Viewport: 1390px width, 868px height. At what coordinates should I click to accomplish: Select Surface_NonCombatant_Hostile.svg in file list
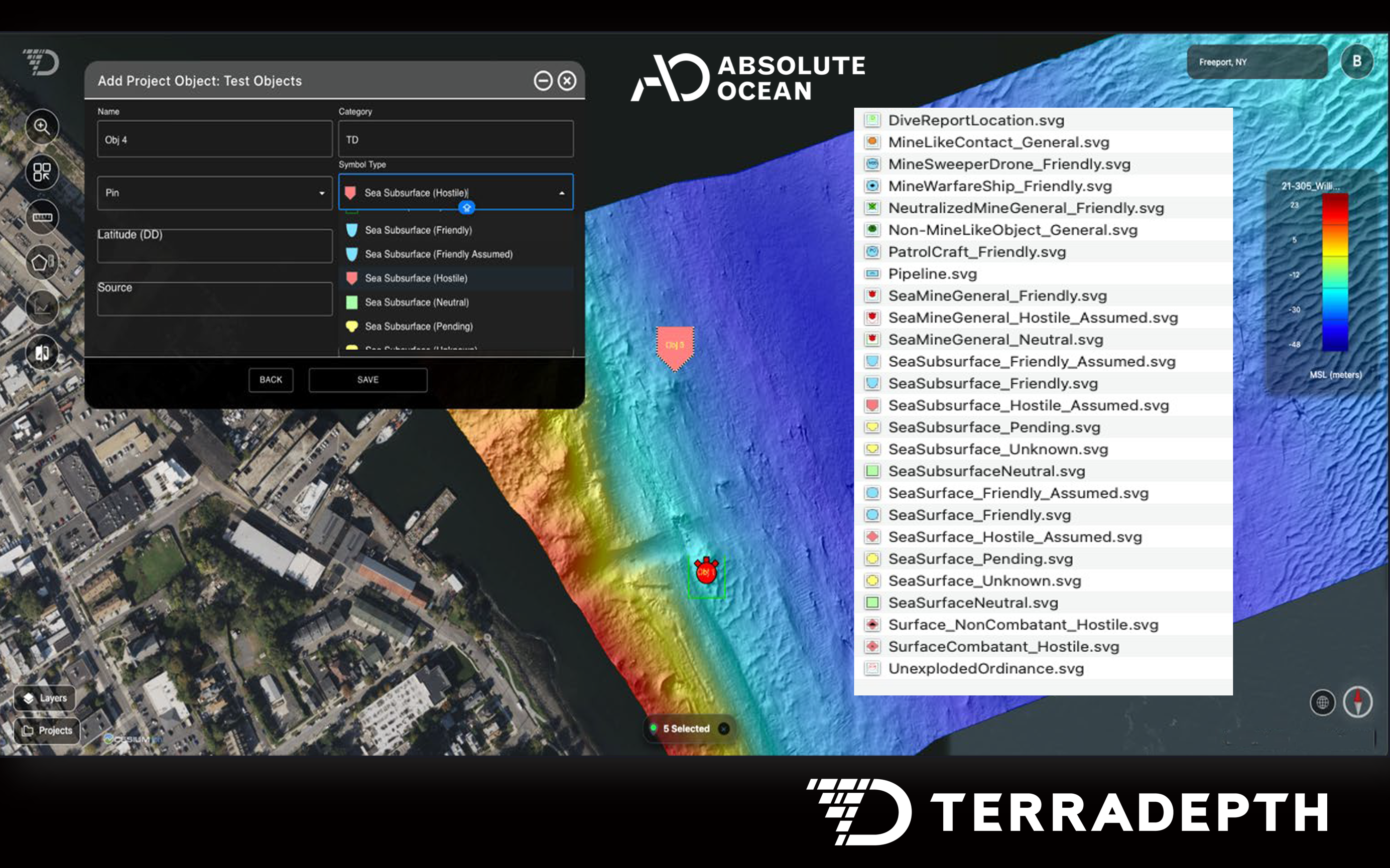tap(1044, 625)
